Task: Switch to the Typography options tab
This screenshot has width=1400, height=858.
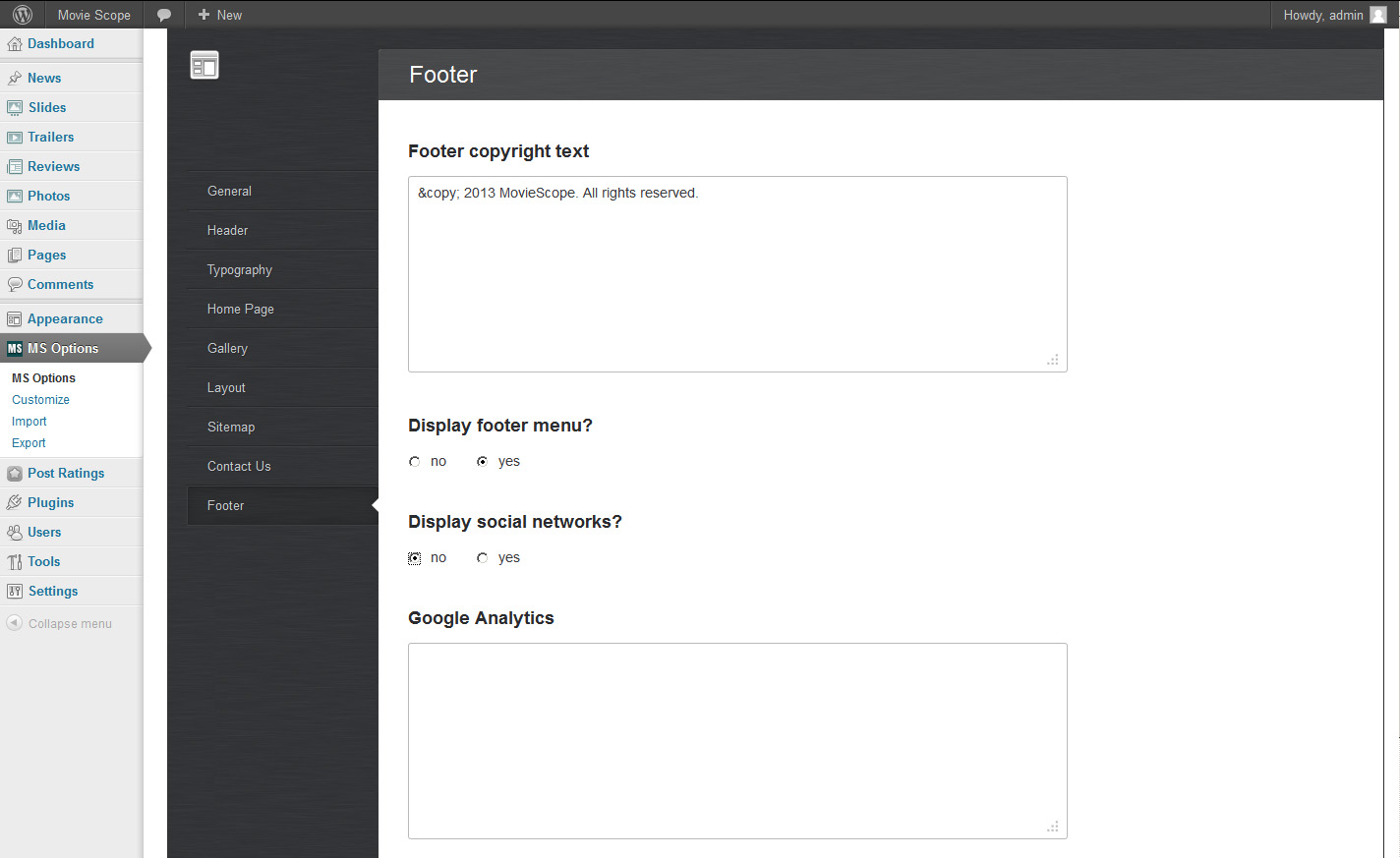Action: pos(240,270)
